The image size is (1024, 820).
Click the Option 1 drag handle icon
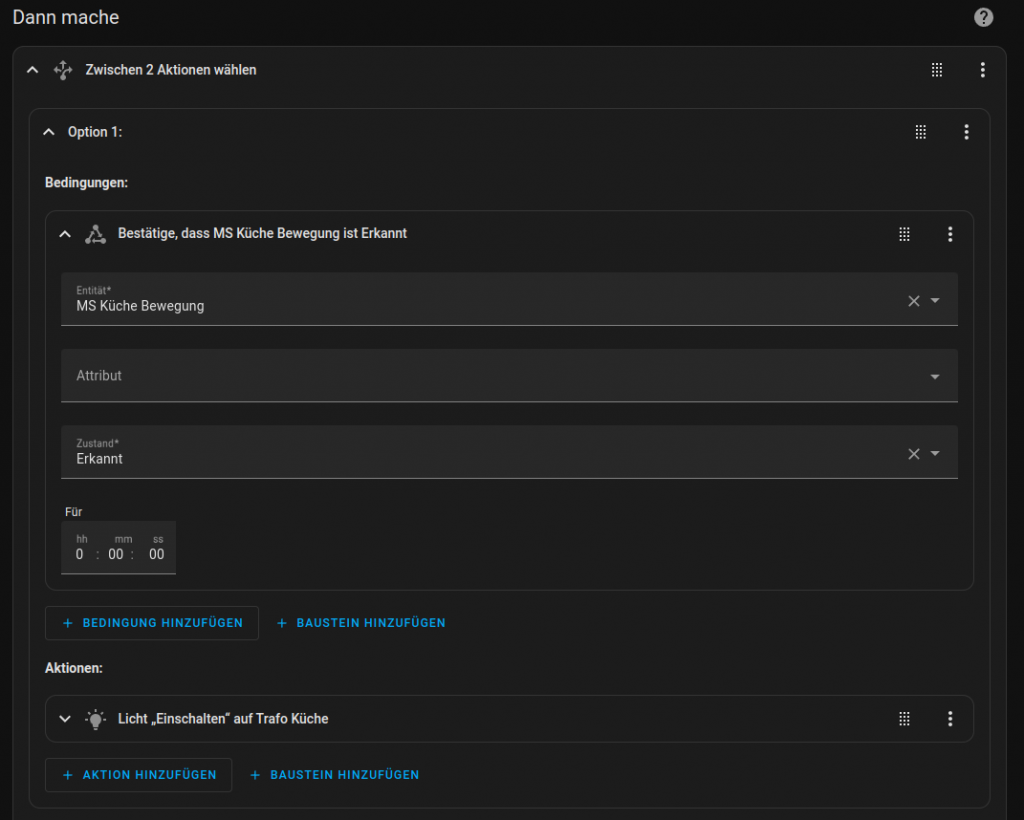(921, 132)
